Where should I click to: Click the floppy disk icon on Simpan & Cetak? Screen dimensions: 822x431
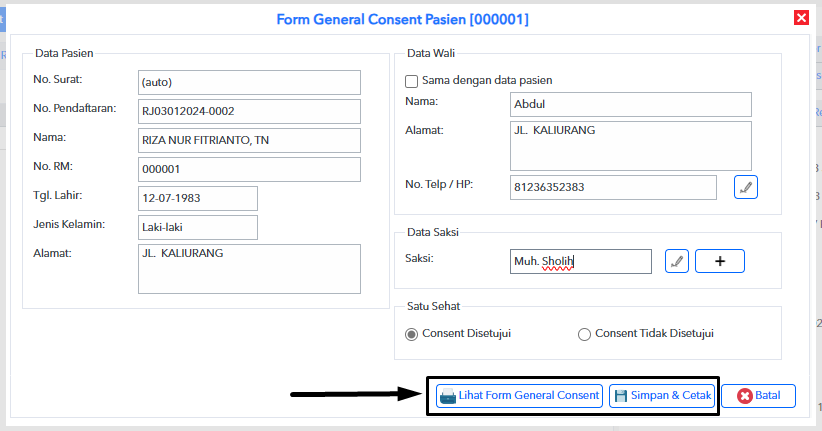(621, 396)
